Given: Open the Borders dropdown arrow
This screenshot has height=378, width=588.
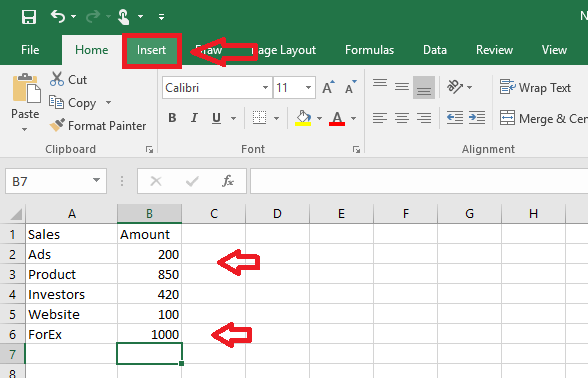Looking at the screenshot, I should coord(276,118).
